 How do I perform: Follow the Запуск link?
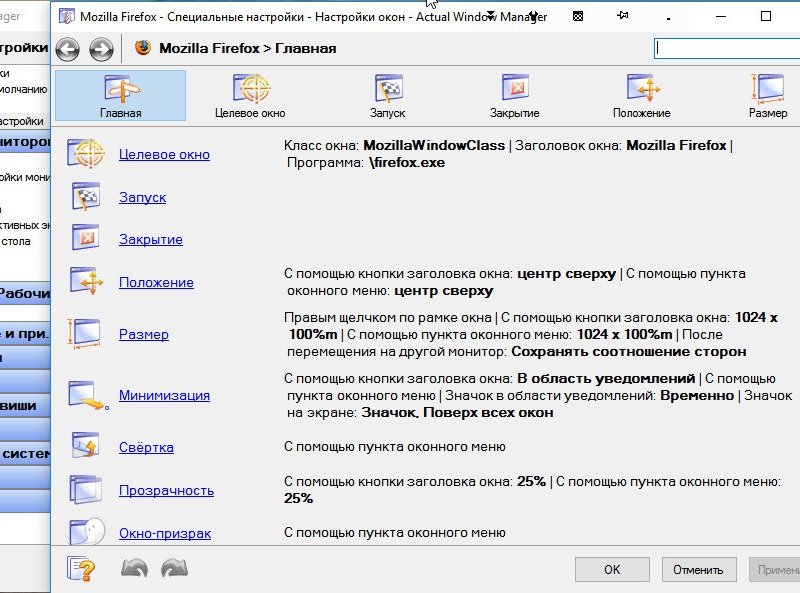click(x=142, y=197)
